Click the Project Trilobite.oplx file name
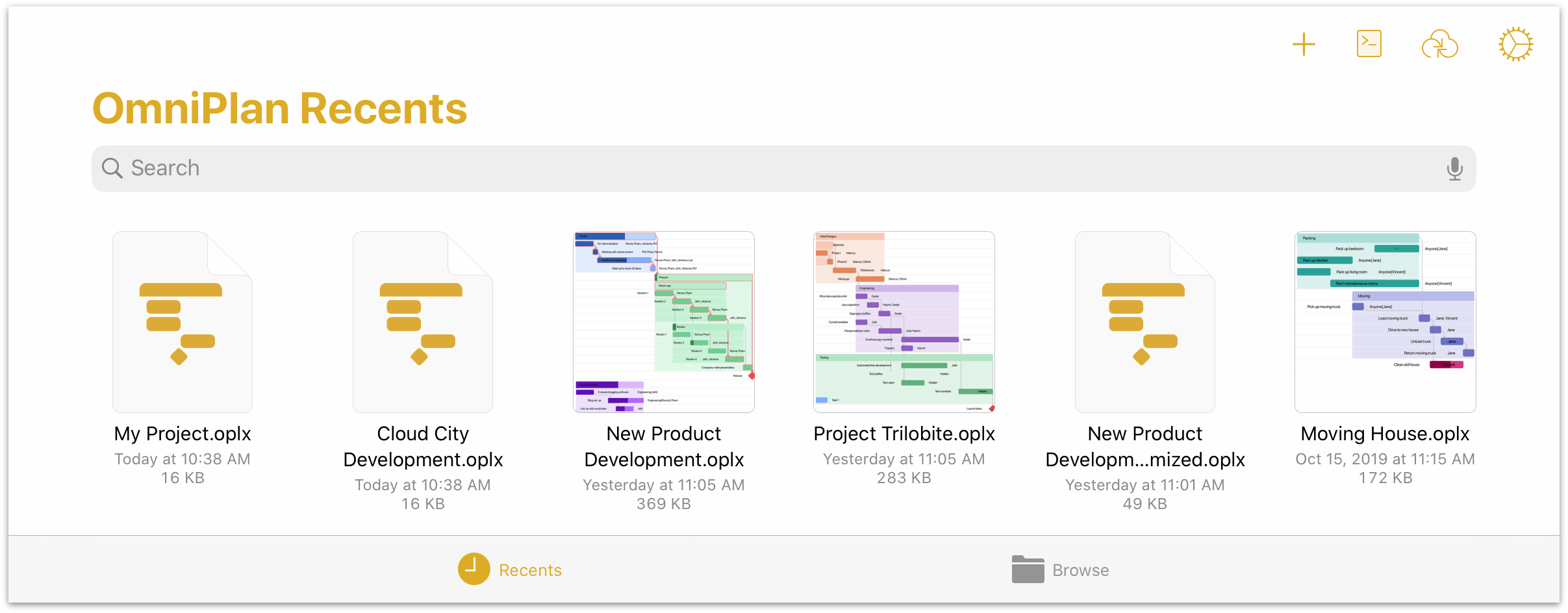The height and width of the screenshot is (613, 1568). pyautogui.click(x=904, y=434)
